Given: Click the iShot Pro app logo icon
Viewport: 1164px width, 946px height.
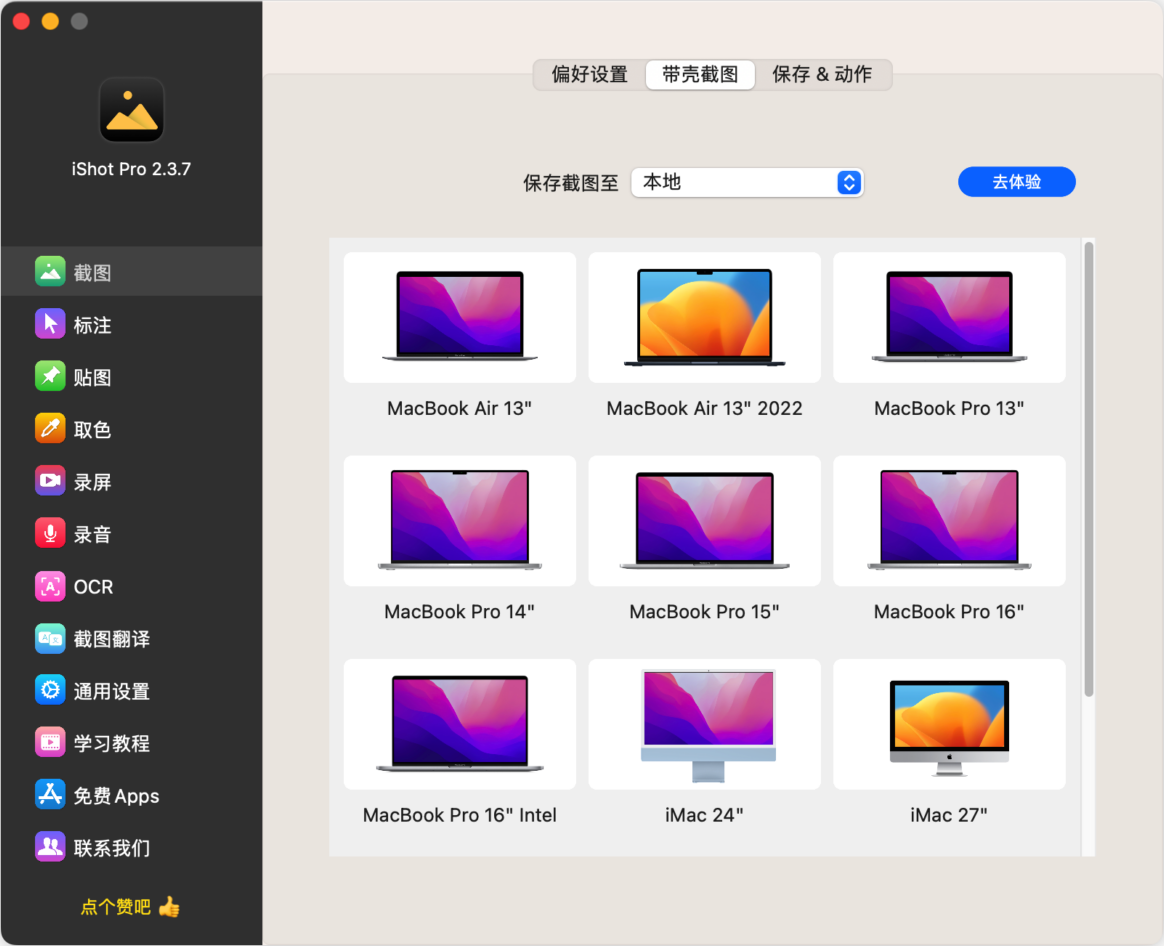Looking at the screenshot, I should click(x=131, y=110).
